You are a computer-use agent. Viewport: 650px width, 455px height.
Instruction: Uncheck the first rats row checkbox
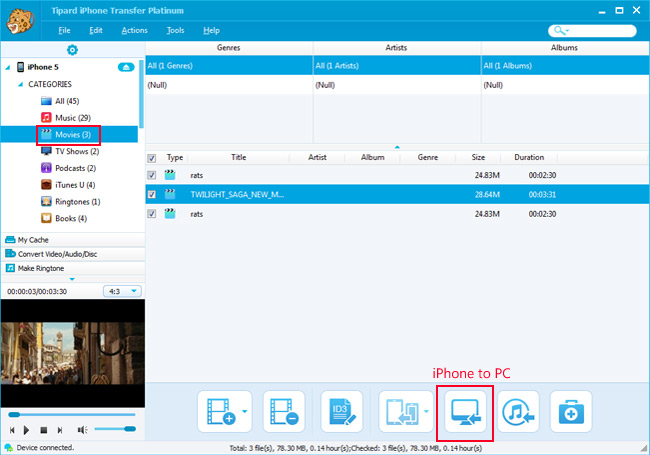click(152, 175)
